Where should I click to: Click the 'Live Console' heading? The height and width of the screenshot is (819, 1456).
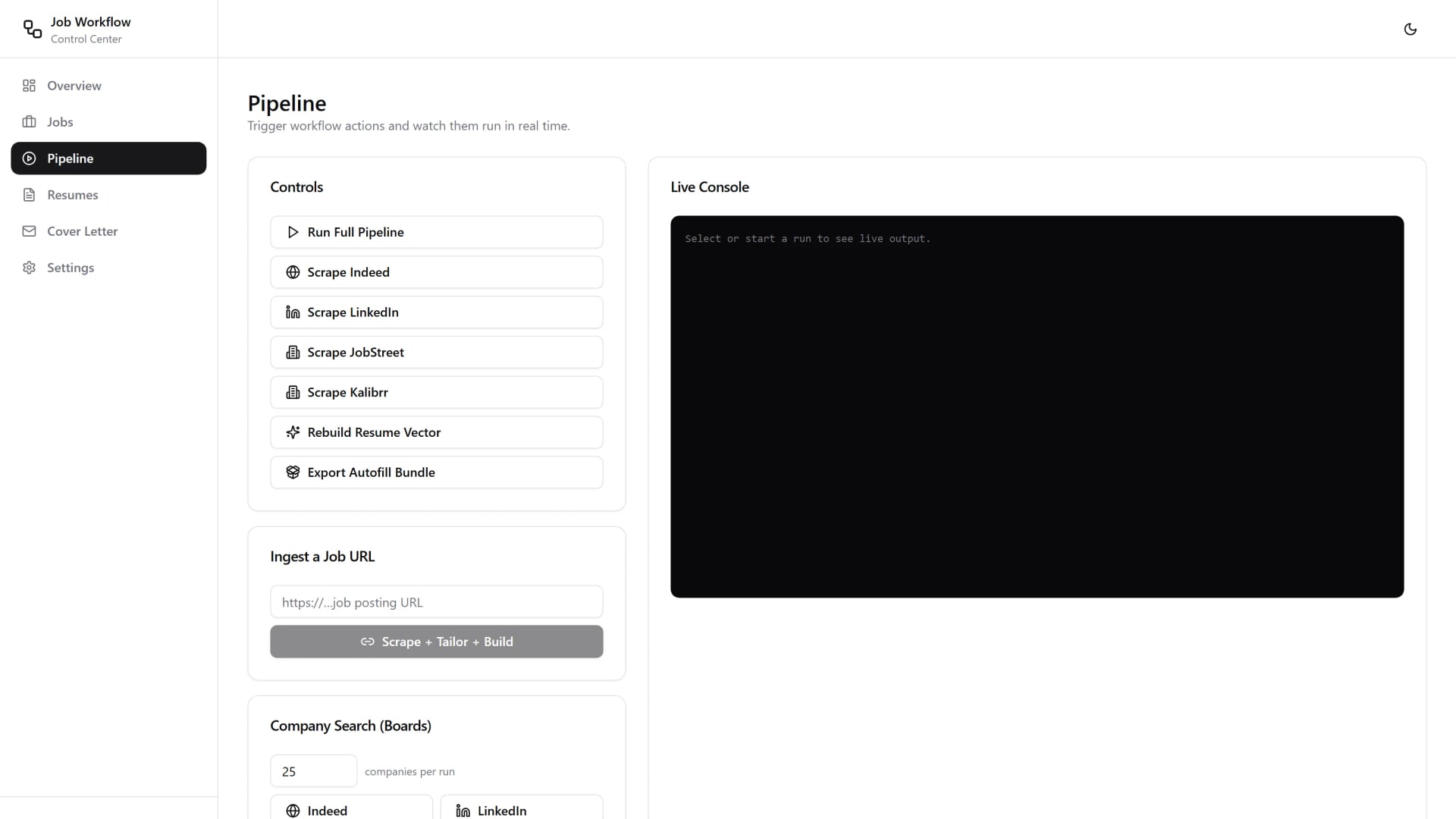[x=710, y=187]
